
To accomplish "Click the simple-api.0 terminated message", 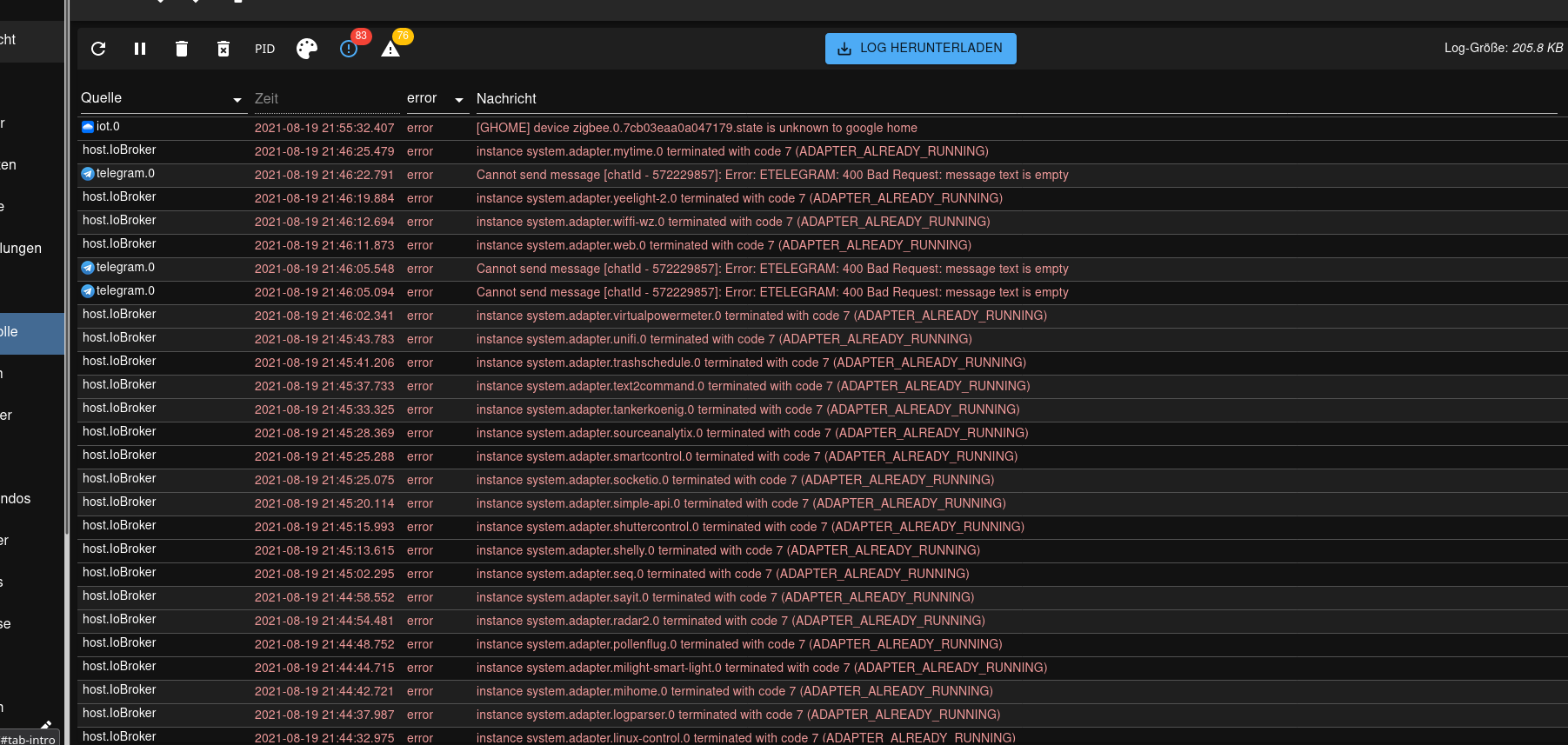I will (x=741, y=503).
